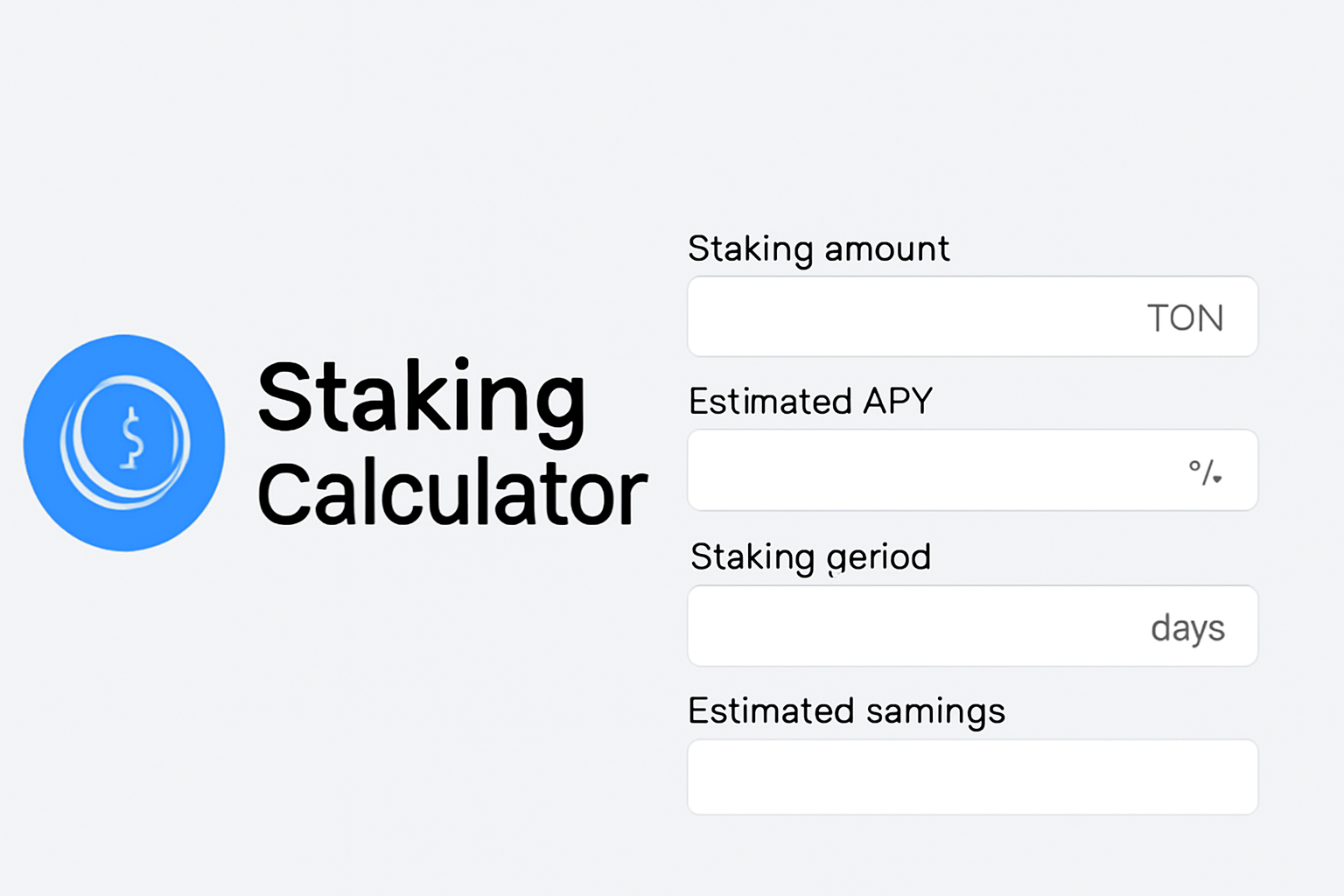Screen dimensions: 1344x896
Task: Click the word 'Estimated' above APY field
Action: coord(770,402)
